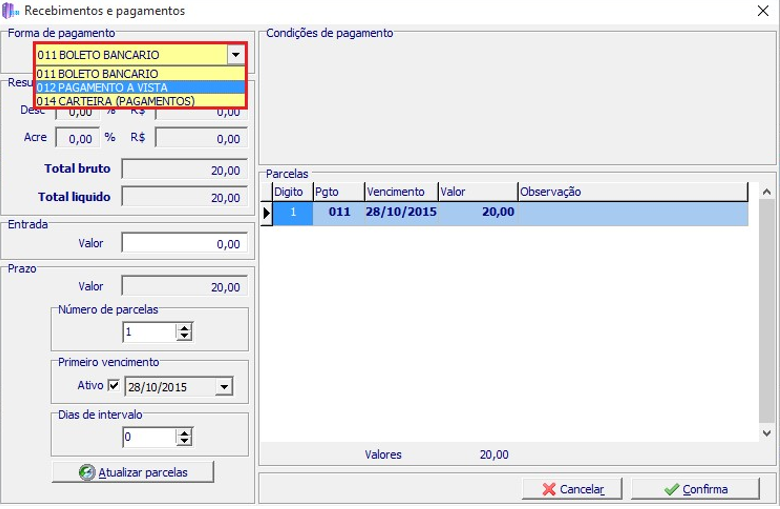The width and height of the screenshot is (780, 509).
Task: Close the Recebimentos e pagamentos window
Action: point(763,10)
